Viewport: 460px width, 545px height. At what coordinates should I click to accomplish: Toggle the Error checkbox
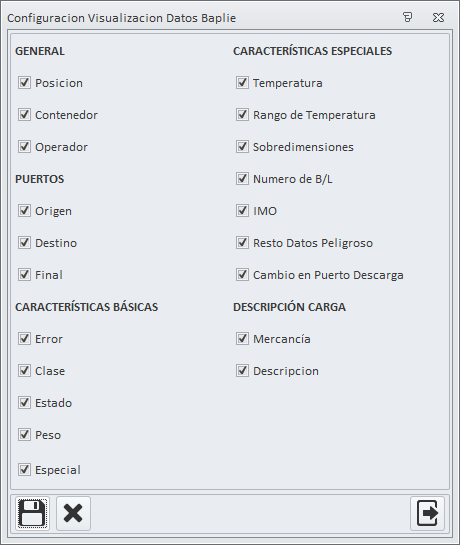24,339
